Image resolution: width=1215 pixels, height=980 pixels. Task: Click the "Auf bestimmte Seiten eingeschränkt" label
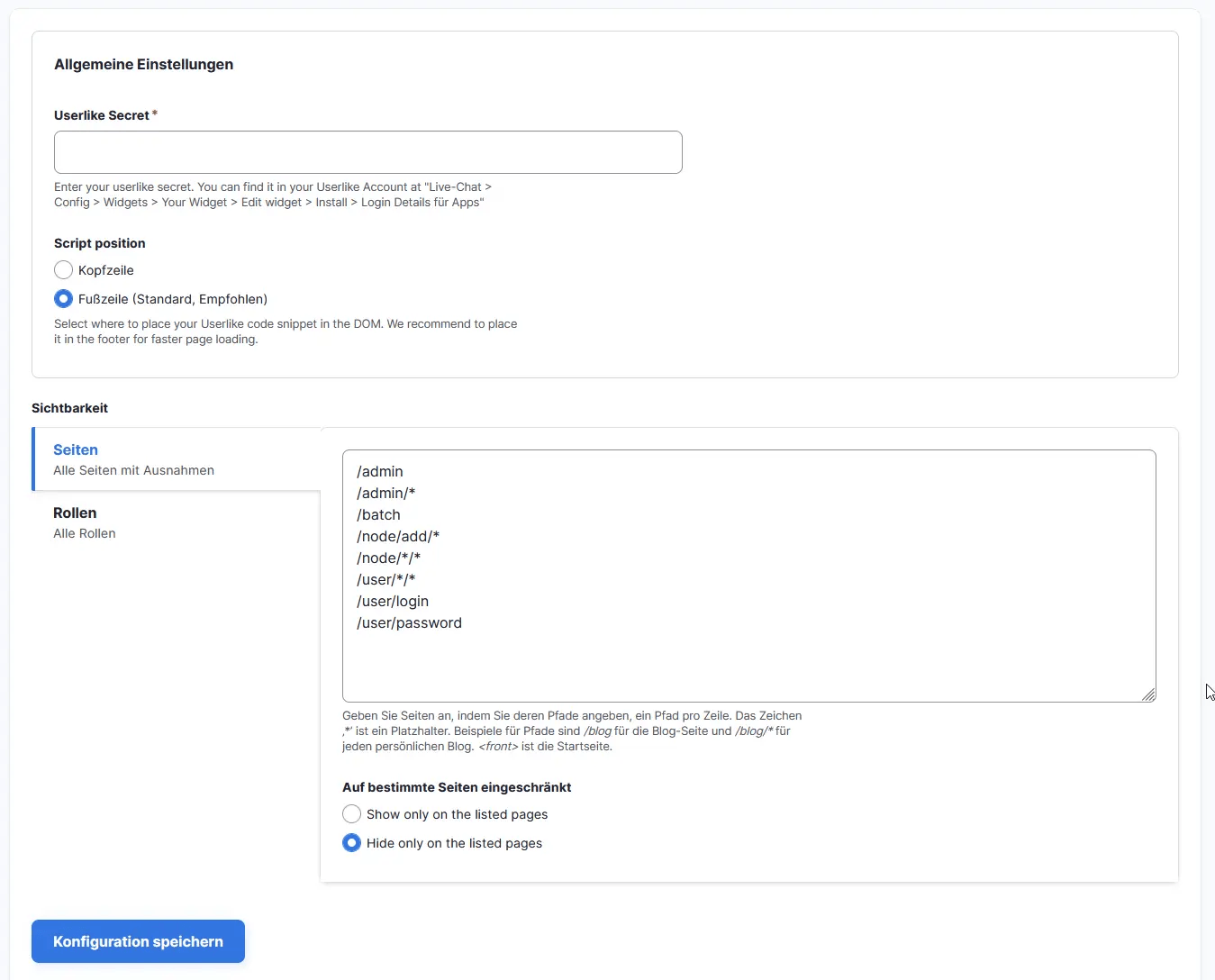[x=457, y=786]
